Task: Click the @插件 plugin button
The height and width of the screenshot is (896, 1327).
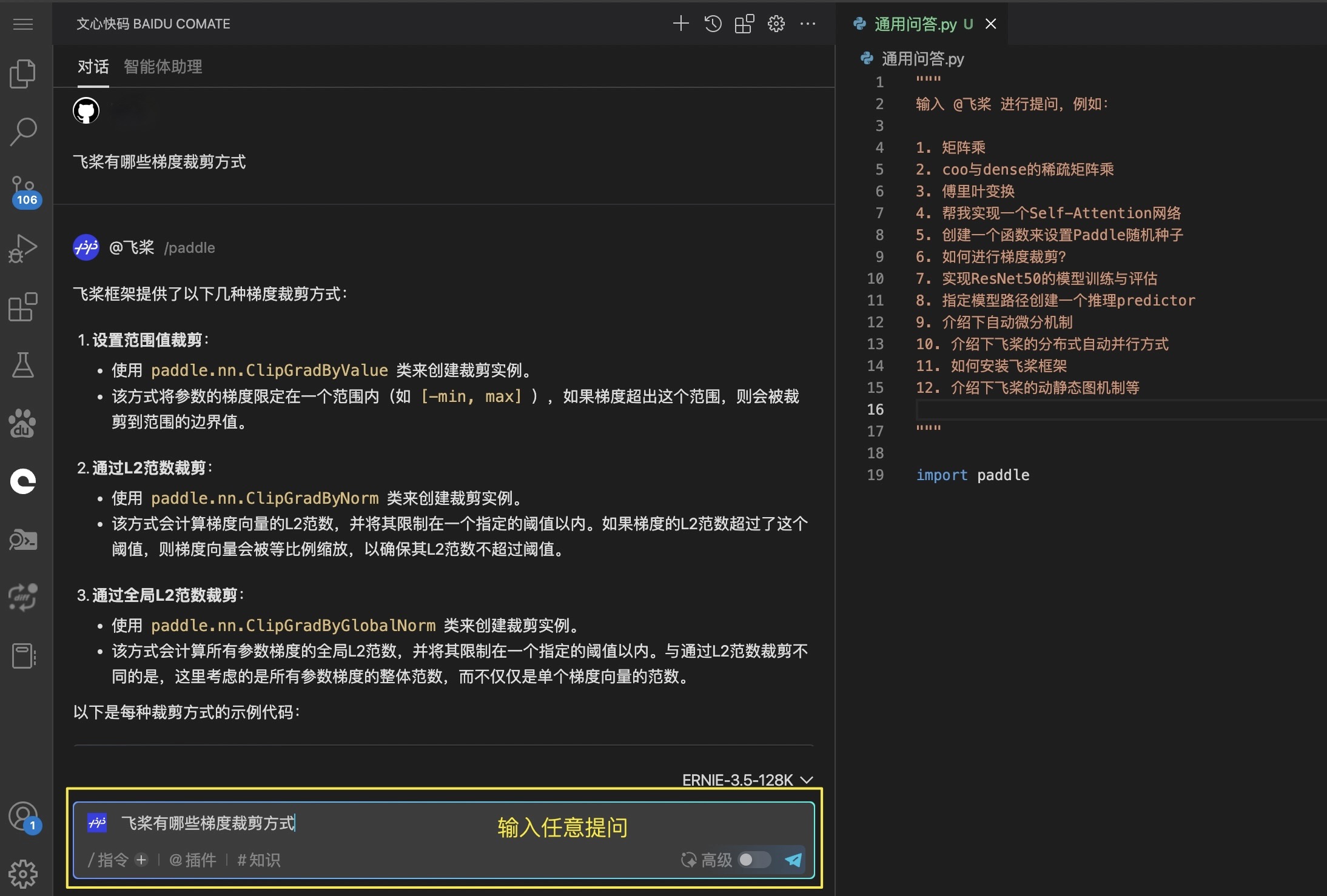Action: tap(193, 860)
